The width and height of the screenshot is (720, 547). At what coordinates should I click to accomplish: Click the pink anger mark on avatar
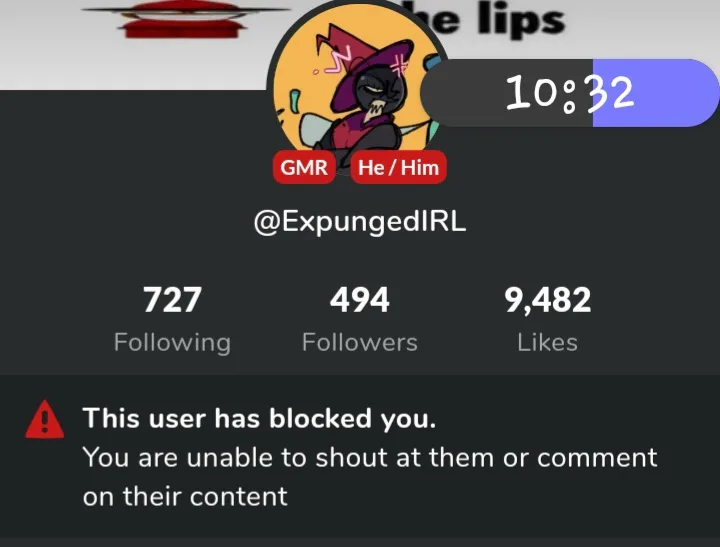399,68
